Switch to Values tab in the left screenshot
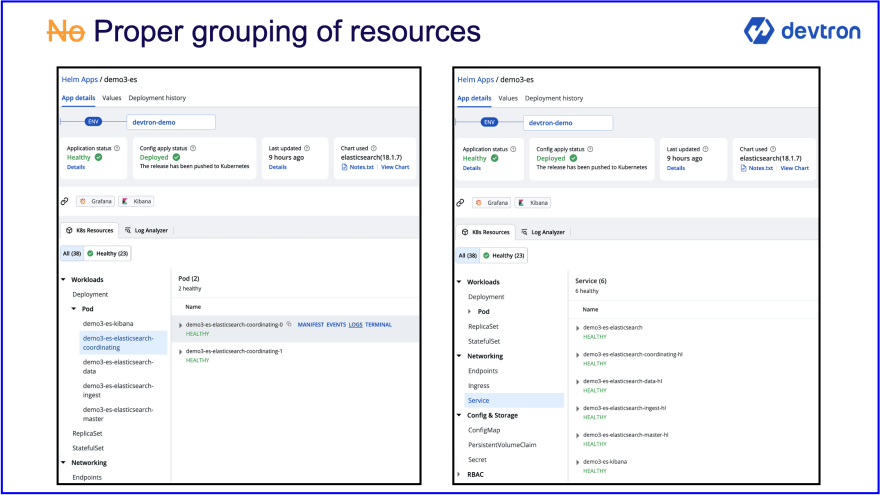880x495 pixels. coord(112,98)
